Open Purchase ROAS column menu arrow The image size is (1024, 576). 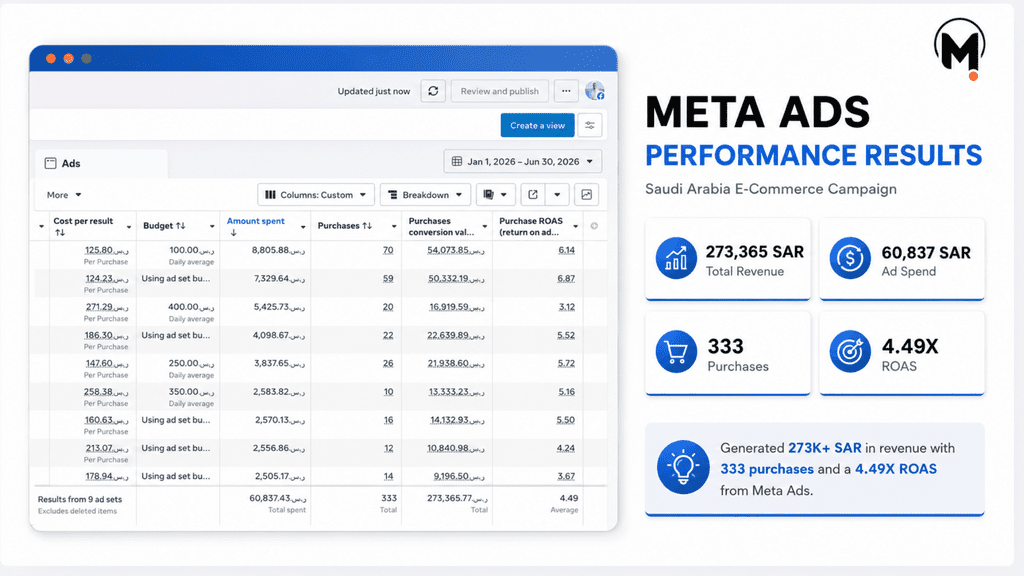pos(575,227)
